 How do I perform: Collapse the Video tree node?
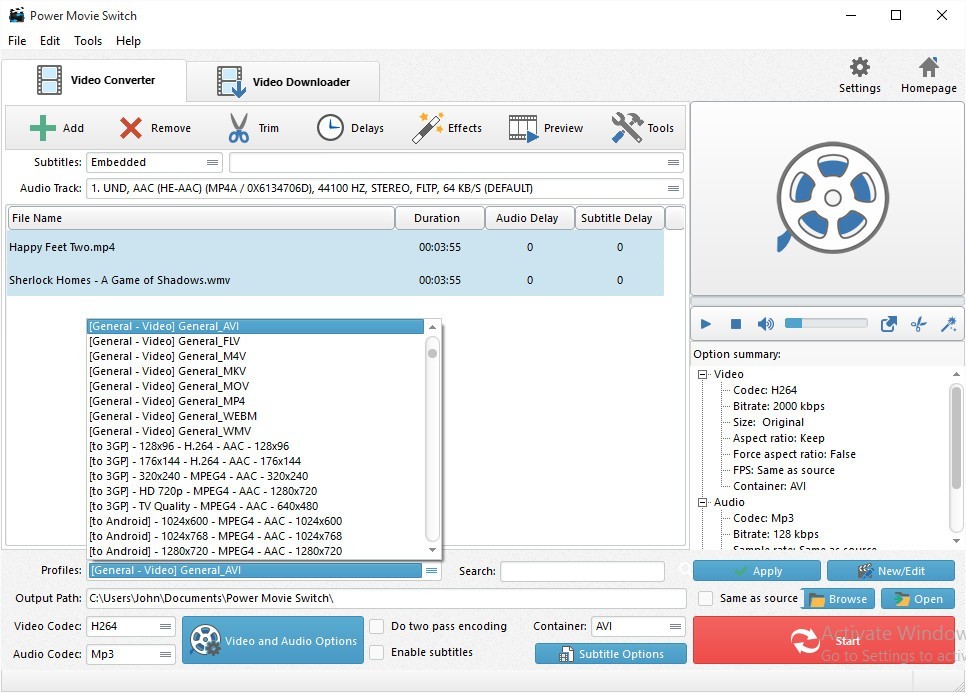(703, 374)
